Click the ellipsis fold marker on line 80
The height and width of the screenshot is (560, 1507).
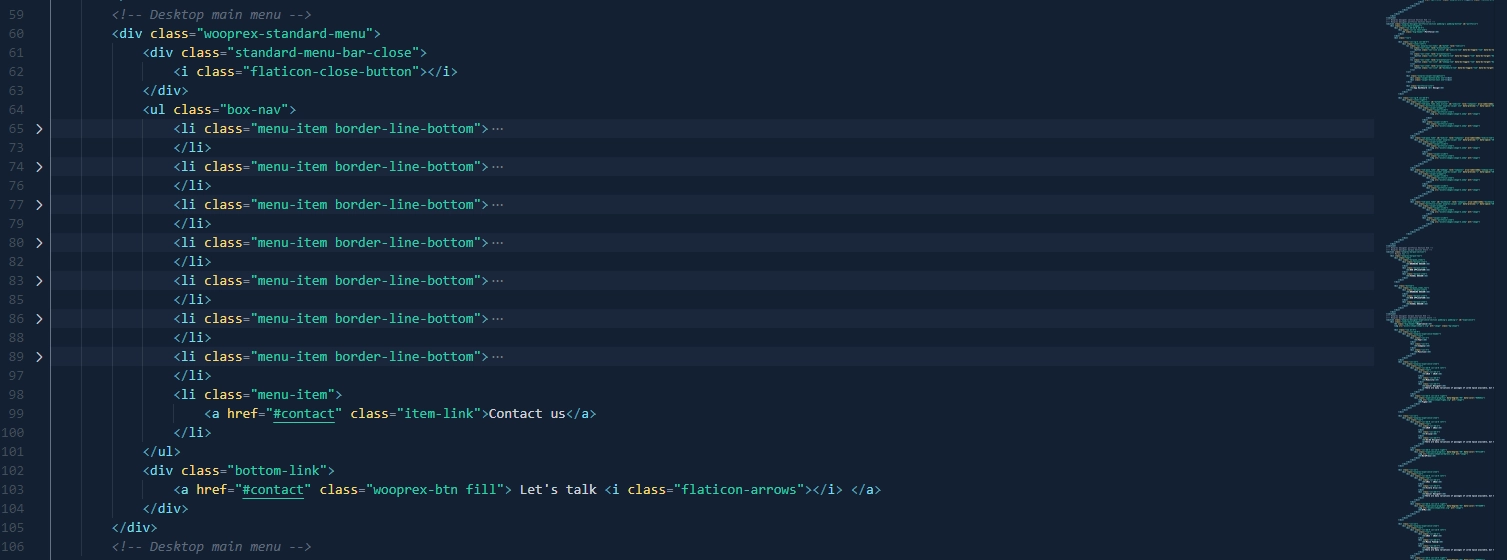(x=497, y=243)
